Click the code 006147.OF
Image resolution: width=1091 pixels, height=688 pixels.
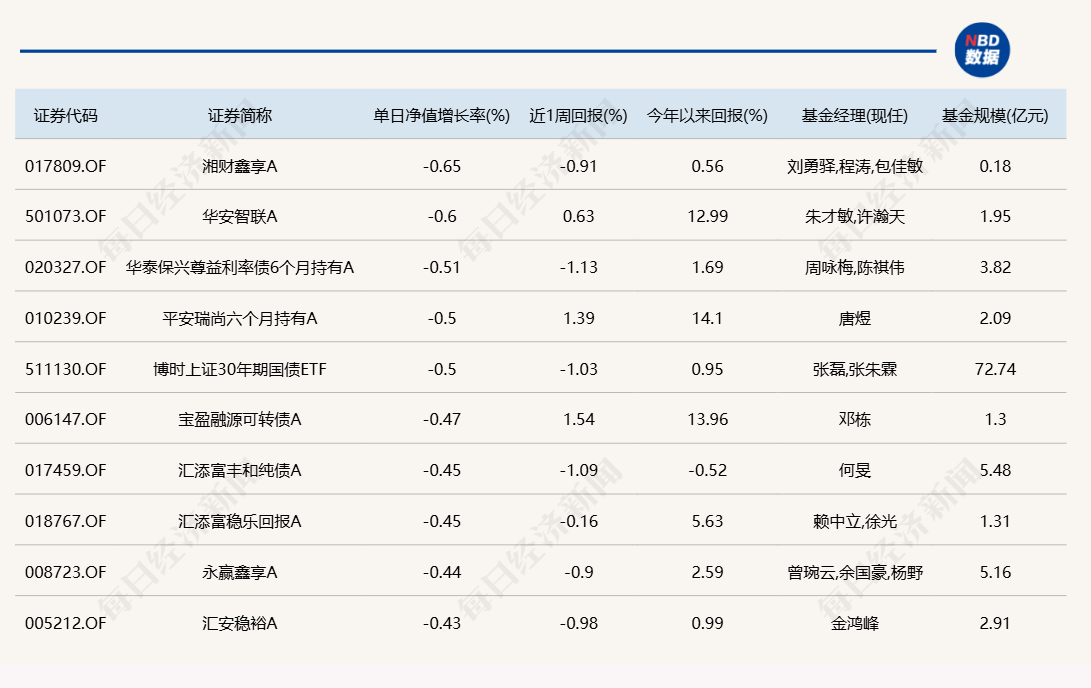pos(65,419)
